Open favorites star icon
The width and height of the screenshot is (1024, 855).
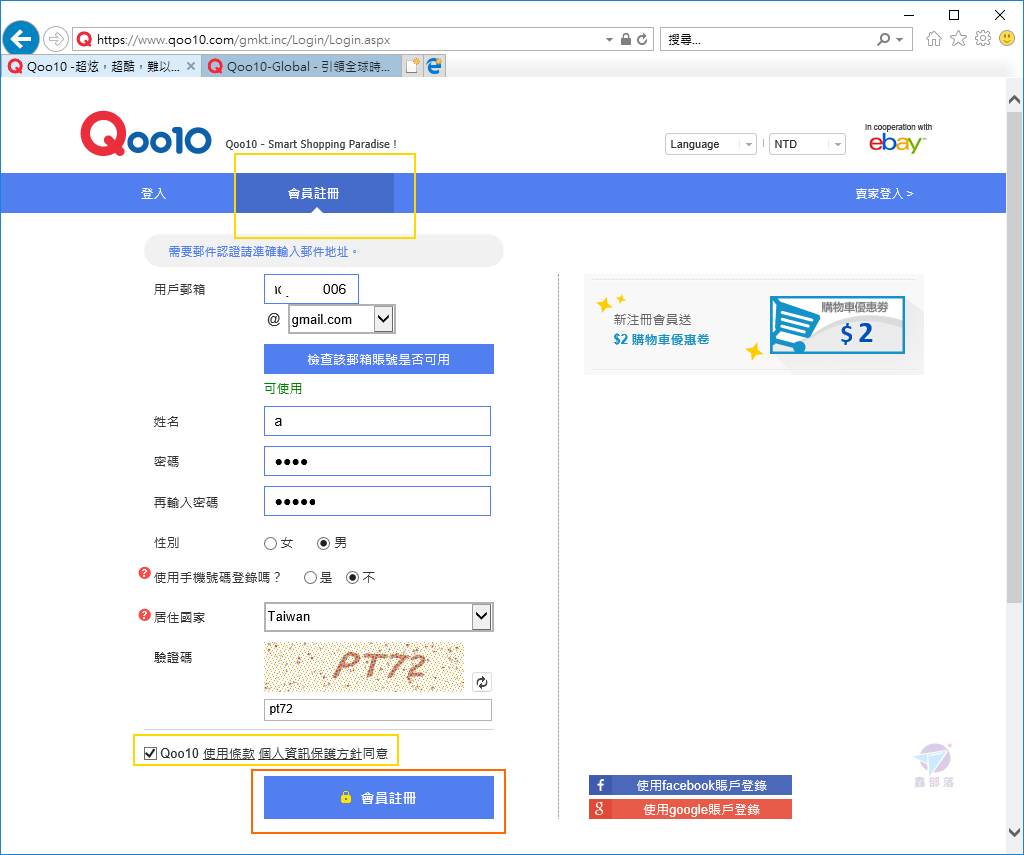[x=958, y=39]
